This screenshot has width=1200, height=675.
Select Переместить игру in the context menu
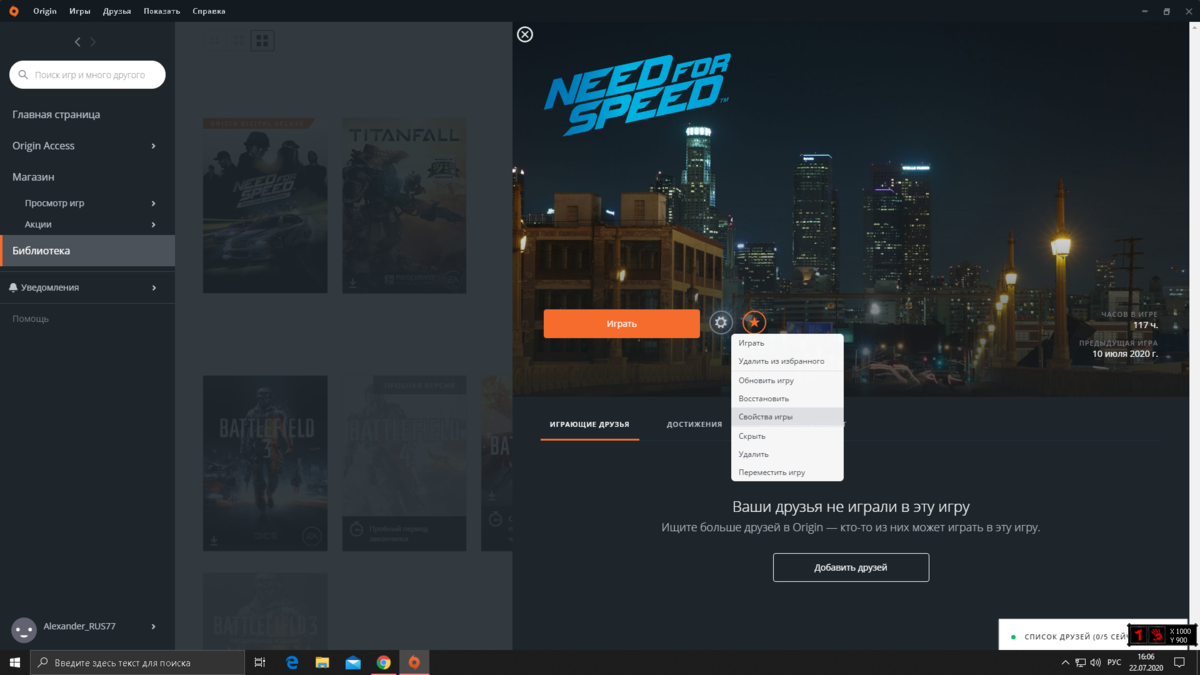click(x=787, y=472)
